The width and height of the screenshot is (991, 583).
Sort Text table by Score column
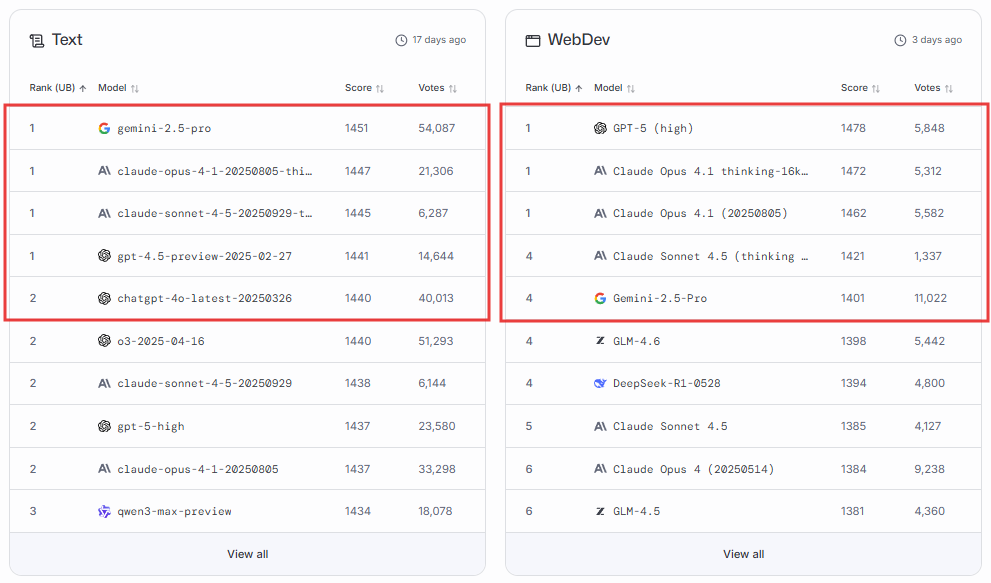(364, 88)
